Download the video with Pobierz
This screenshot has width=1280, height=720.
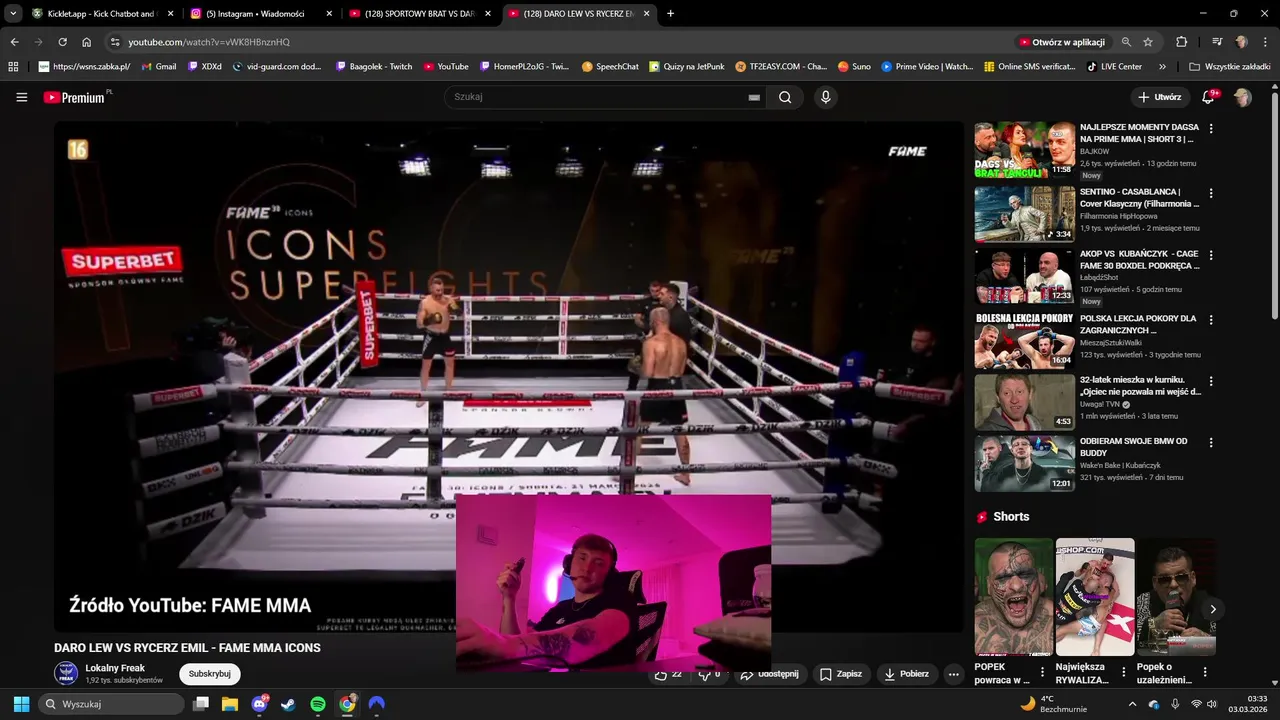tap(906, 674)
